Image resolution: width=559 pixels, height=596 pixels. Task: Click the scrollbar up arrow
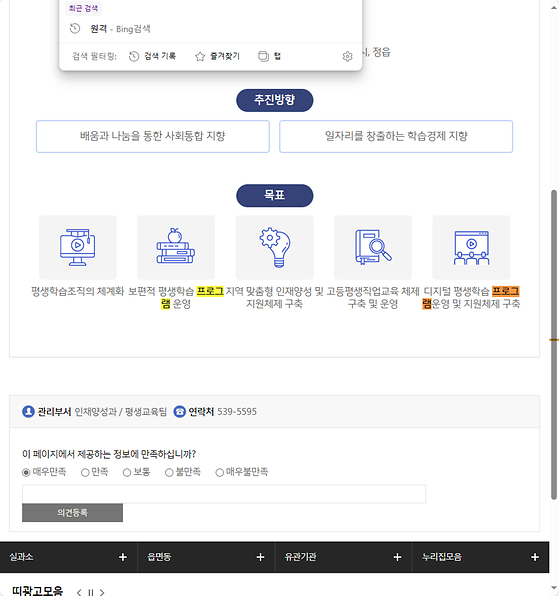pos(554,8)
